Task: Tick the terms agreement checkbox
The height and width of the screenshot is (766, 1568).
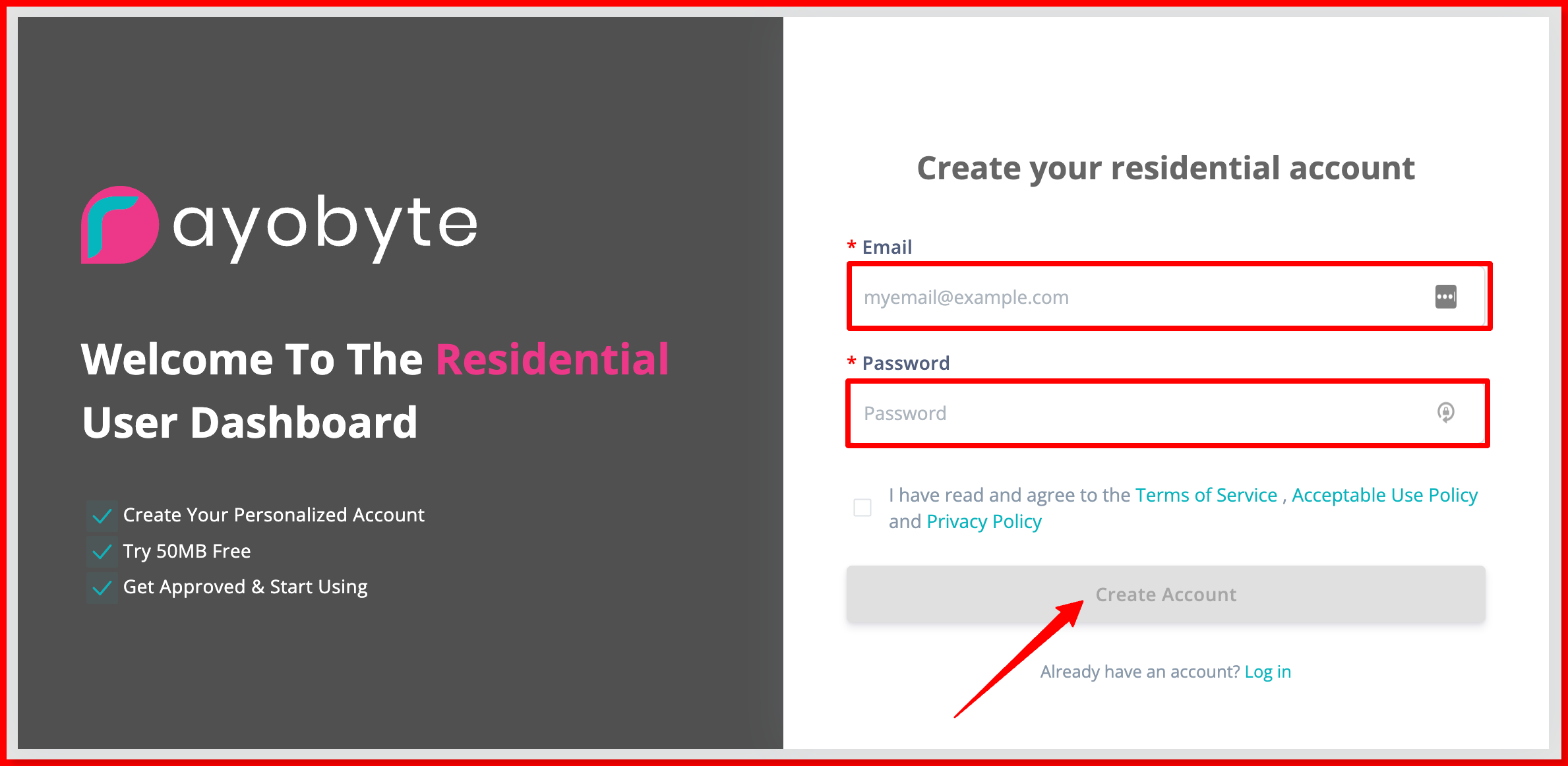Action: point(862,508)
